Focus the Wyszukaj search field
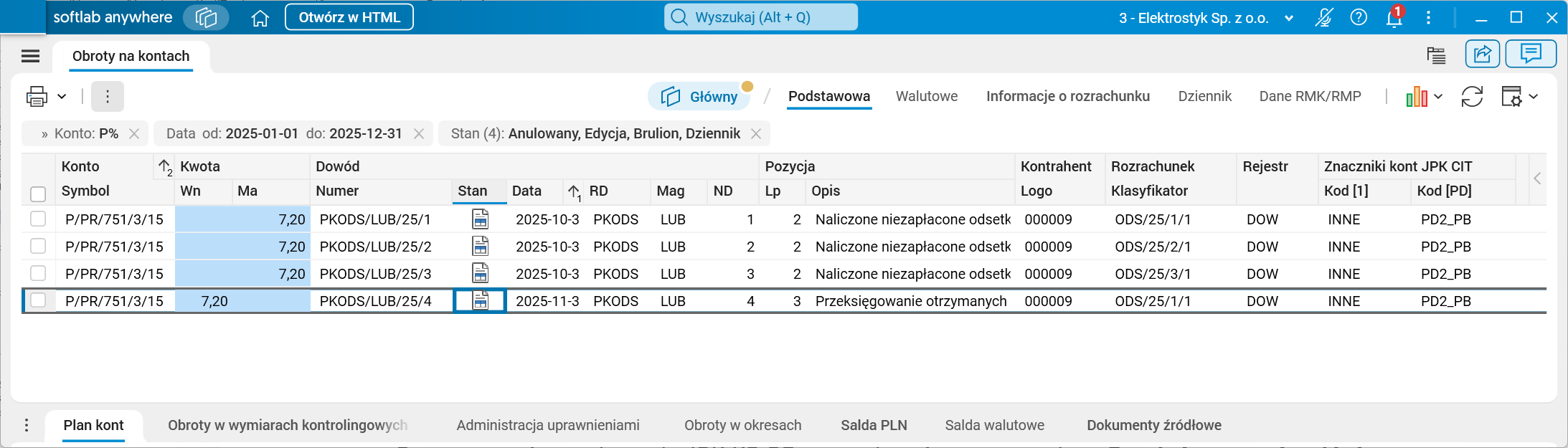Viewport: 1568px width, 448px height. pyautogui.click(x=761, y=17)
